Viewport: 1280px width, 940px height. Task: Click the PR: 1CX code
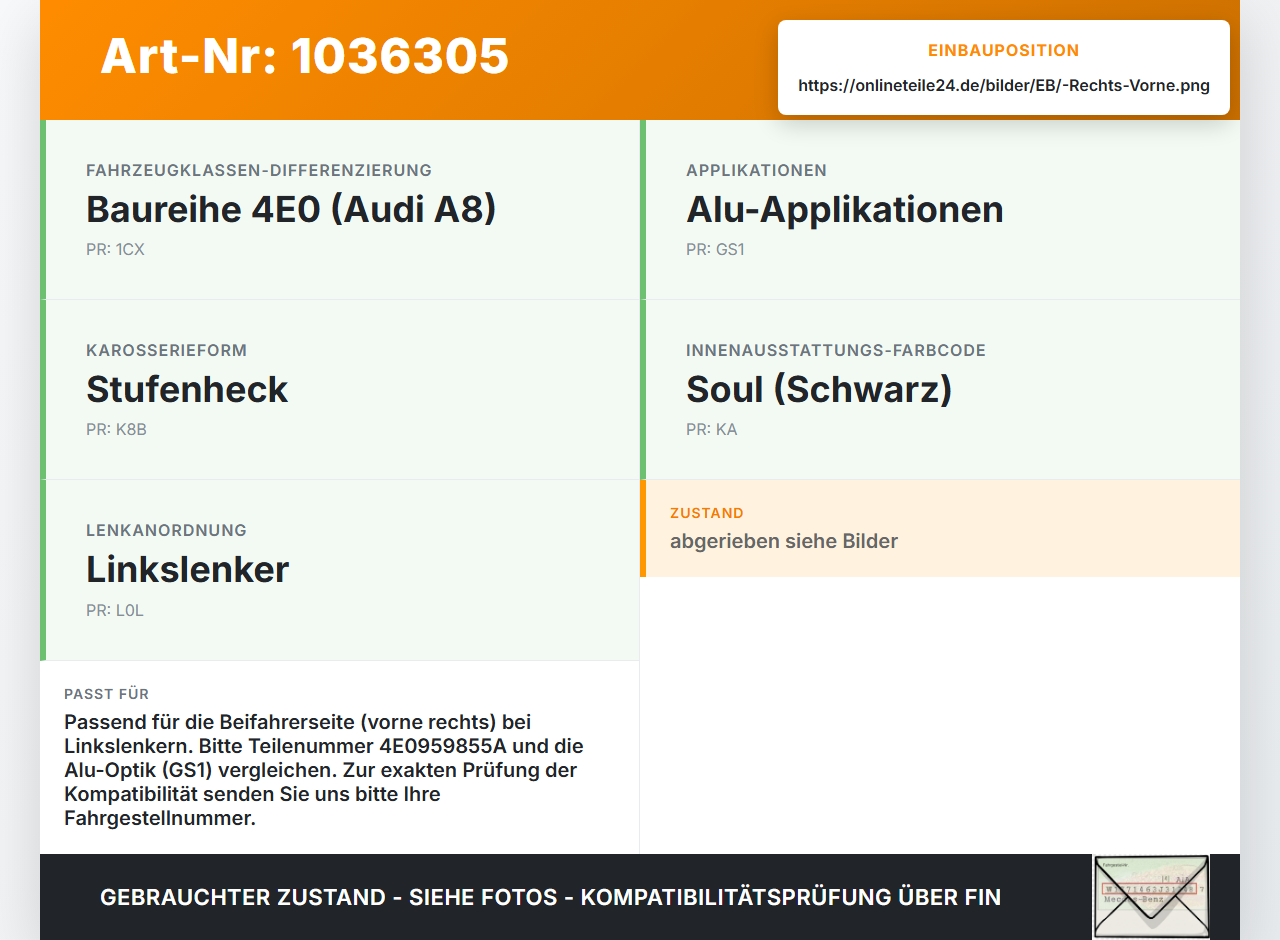(115, 249)
